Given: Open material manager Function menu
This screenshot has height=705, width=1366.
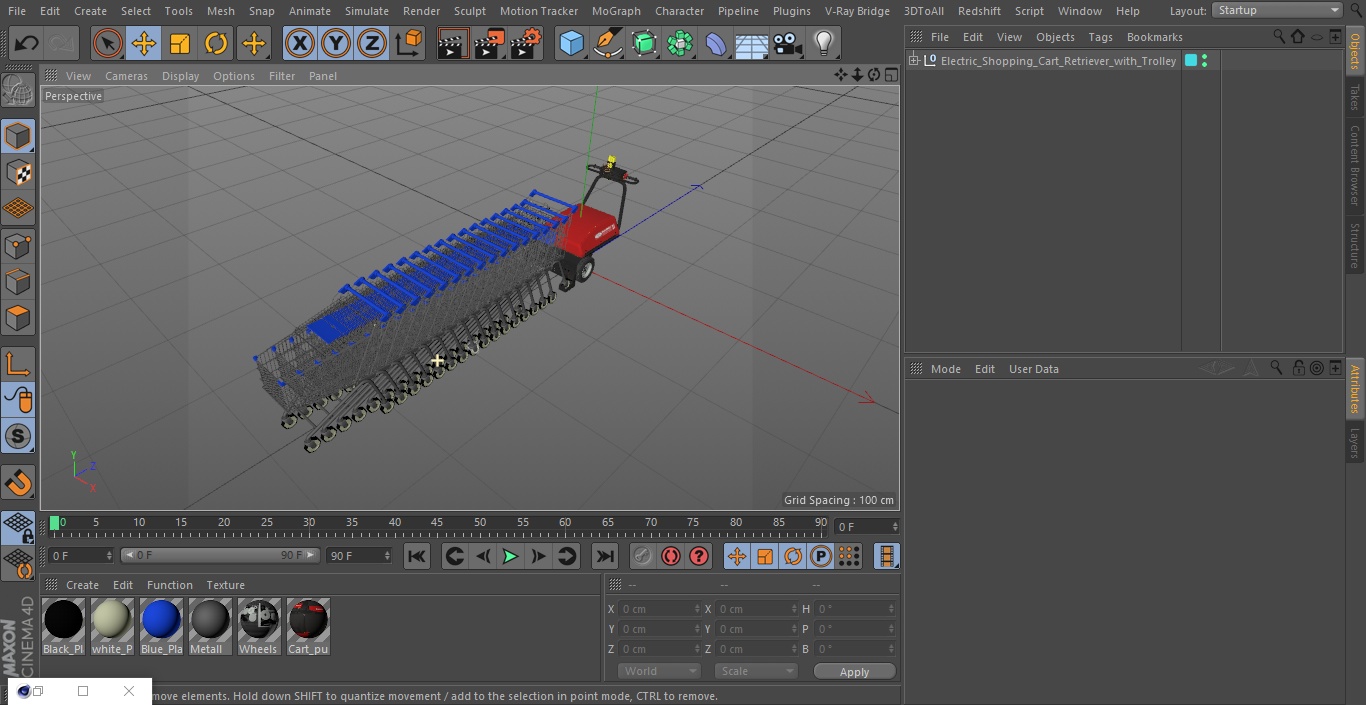Looking at the screenshot, I should coord(169,585).
